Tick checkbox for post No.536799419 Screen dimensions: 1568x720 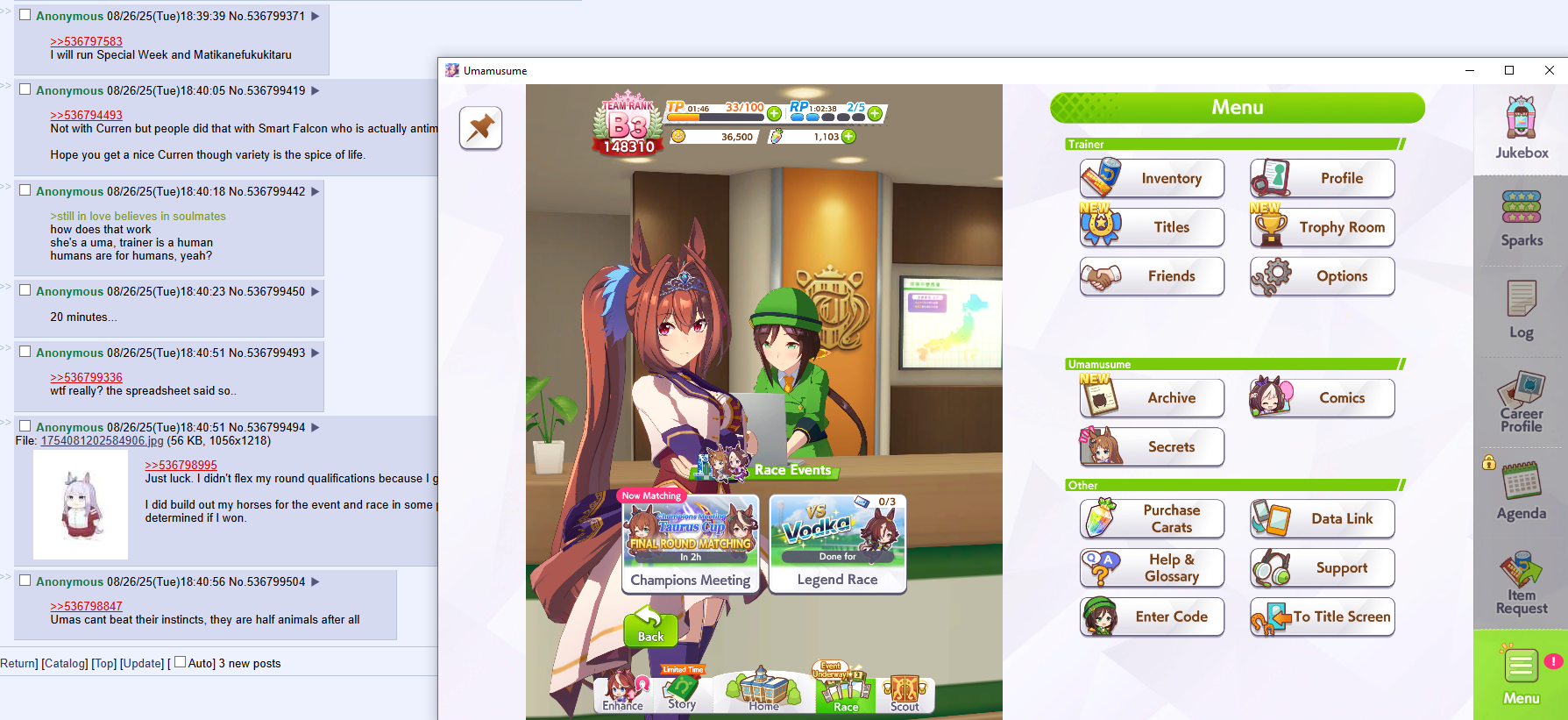click(25, 89)
